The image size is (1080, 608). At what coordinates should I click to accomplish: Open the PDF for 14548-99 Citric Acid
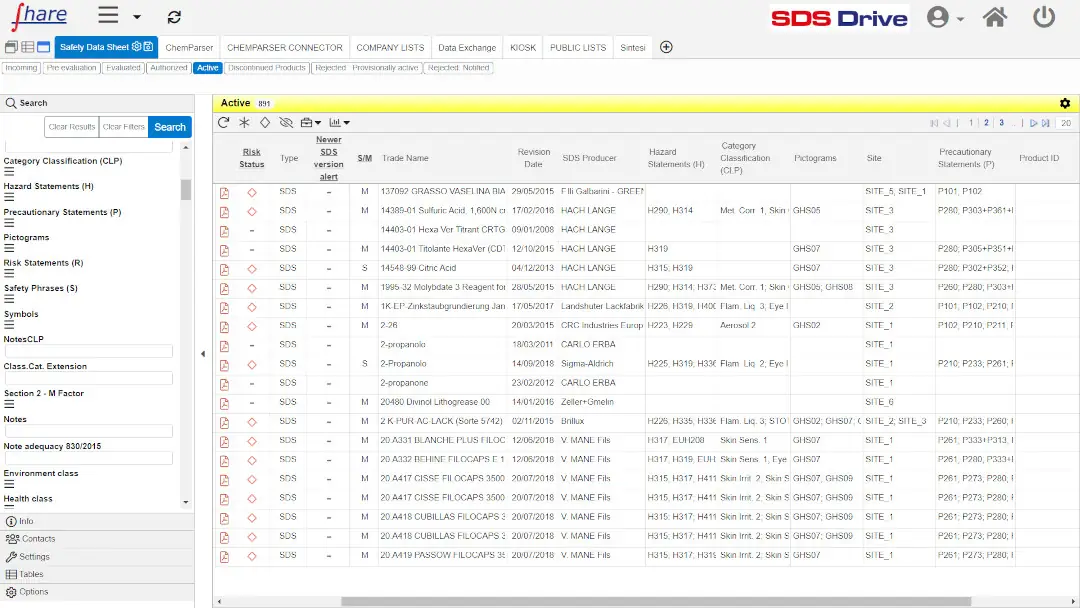tap(224, 267)
